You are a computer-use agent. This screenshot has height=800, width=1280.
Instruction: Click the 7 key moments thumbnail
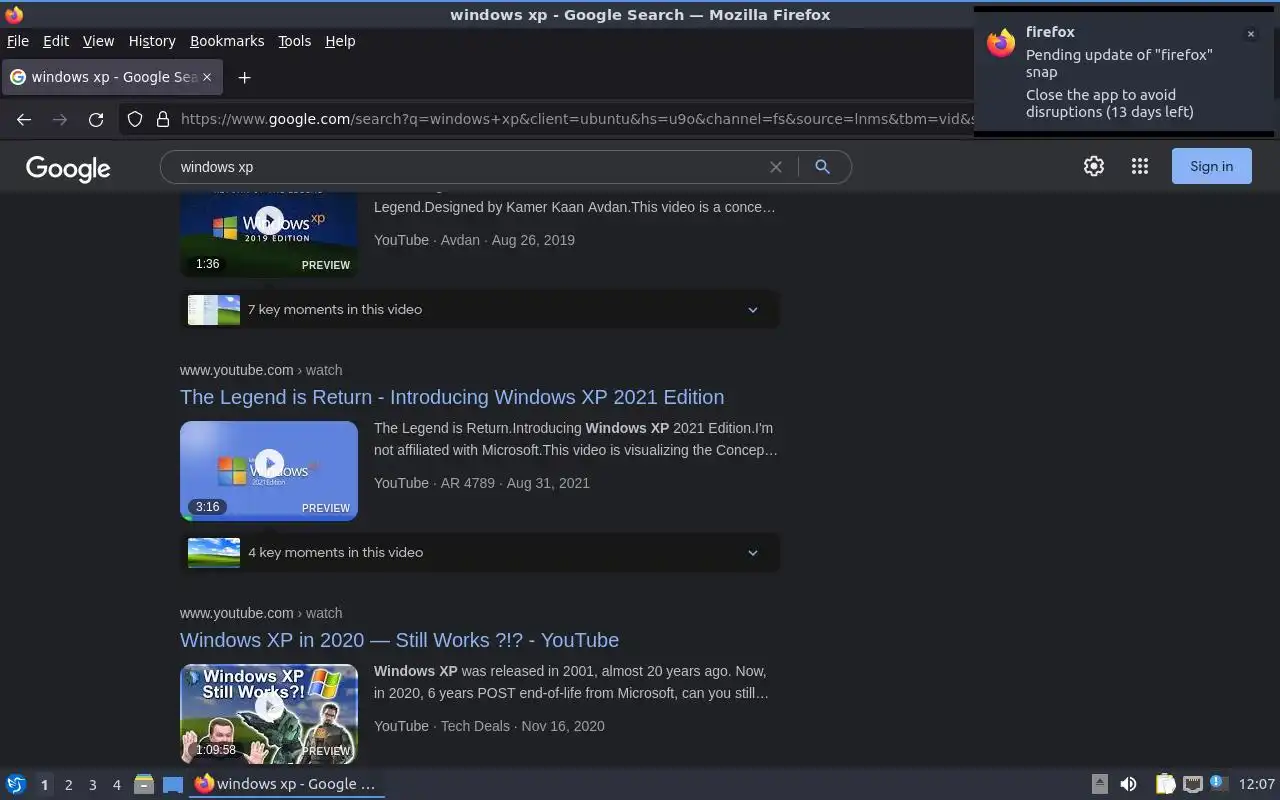(214, 310)
